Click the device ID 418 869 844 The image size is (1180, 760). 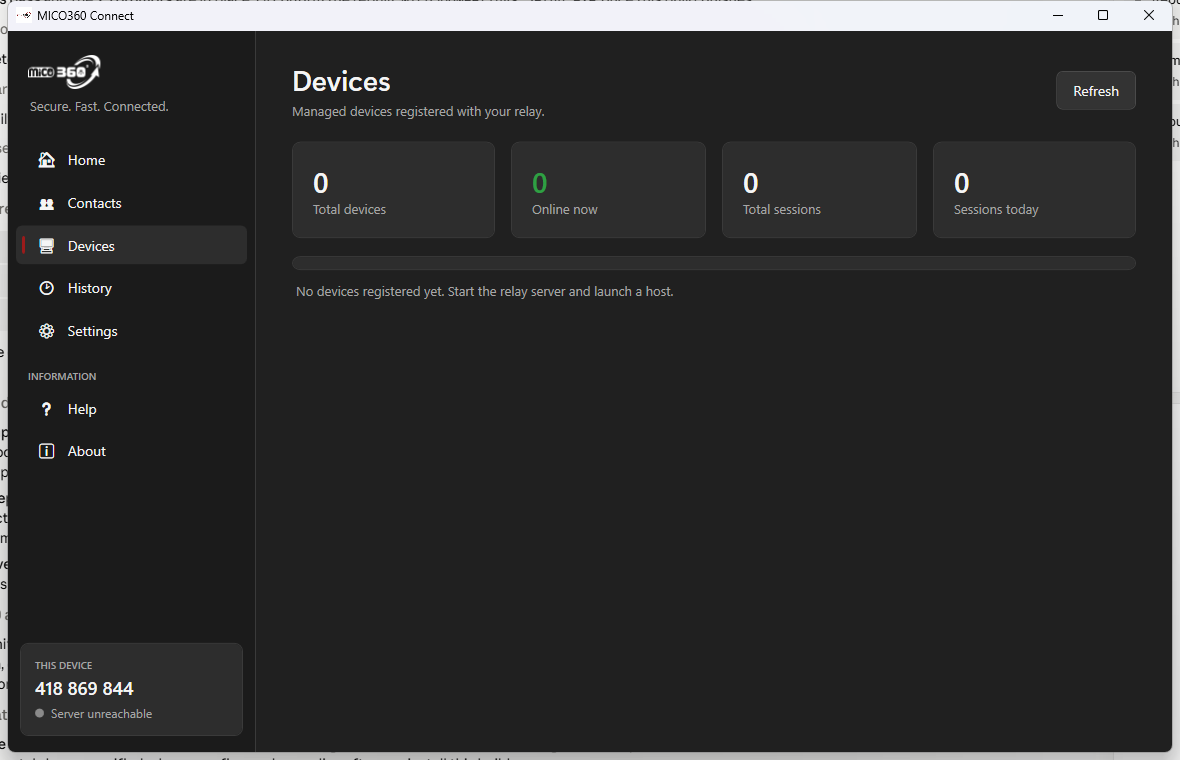tap(84, 689)
